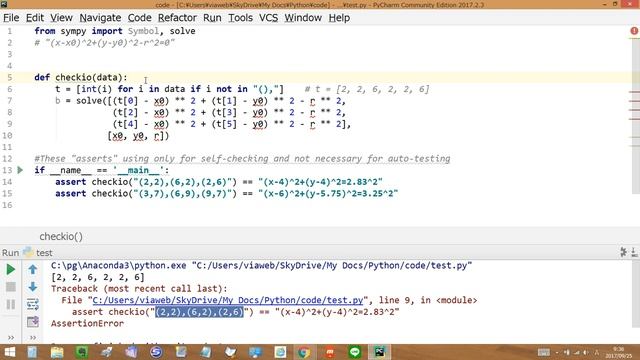Image resolution: width=640 pixels, height=360 pixels.
Task: Click the green run gutter arrow at line 13
Action: pyautogui.click(x=20, y=170)
